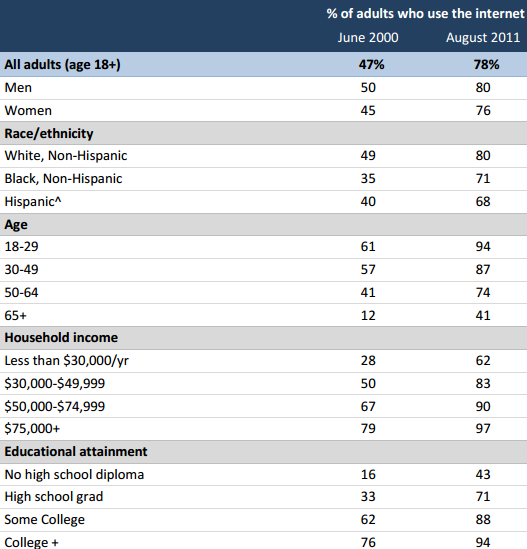This screenshot has height=549, width=527.
Task: Select the 78% value for all adults
Action: coord(486,65)
